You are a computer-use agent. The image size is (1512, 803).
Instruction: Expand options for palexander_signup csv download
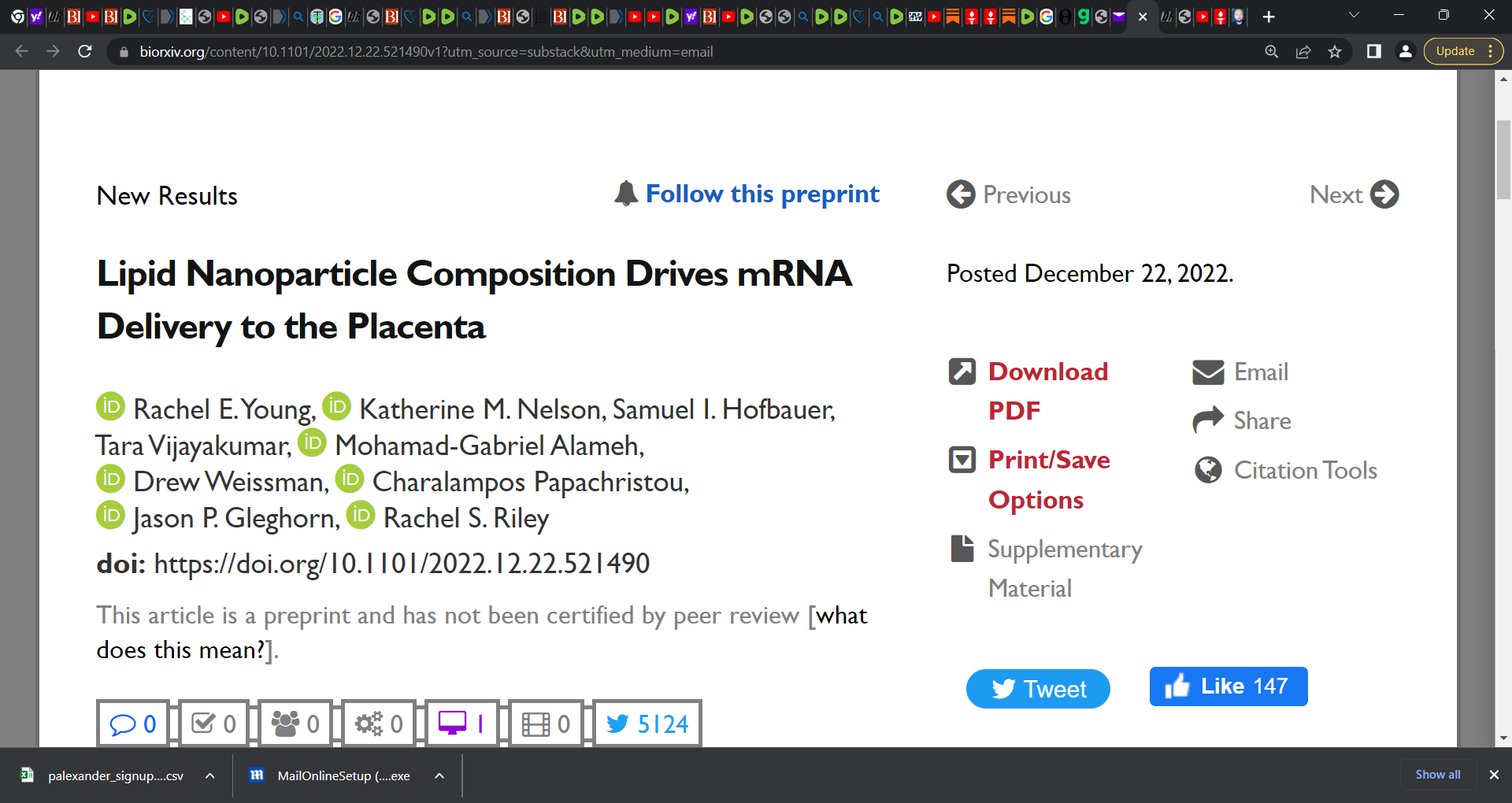210,775
